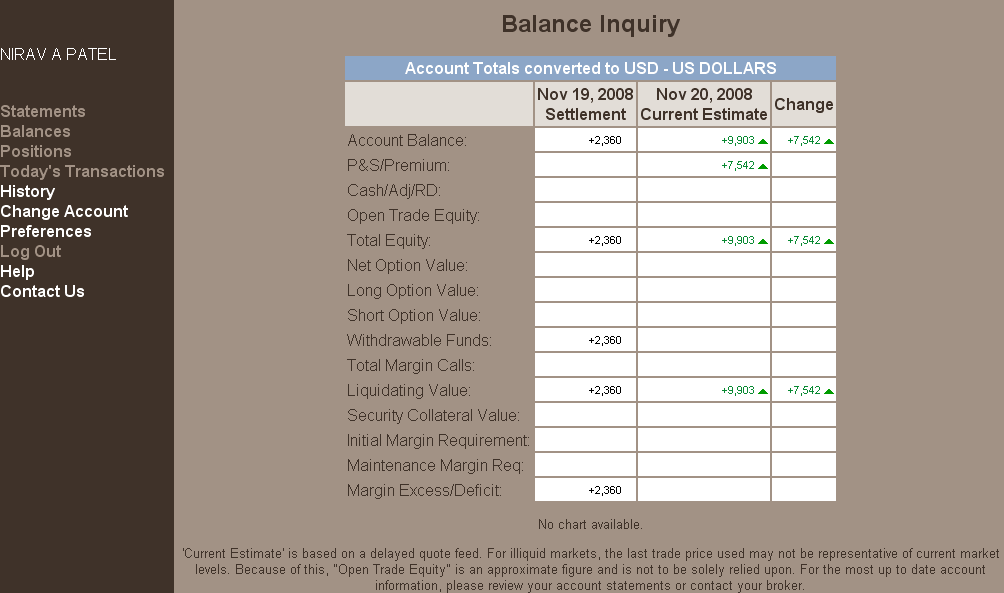Select Change Account in sidebar

click(64, 211)
